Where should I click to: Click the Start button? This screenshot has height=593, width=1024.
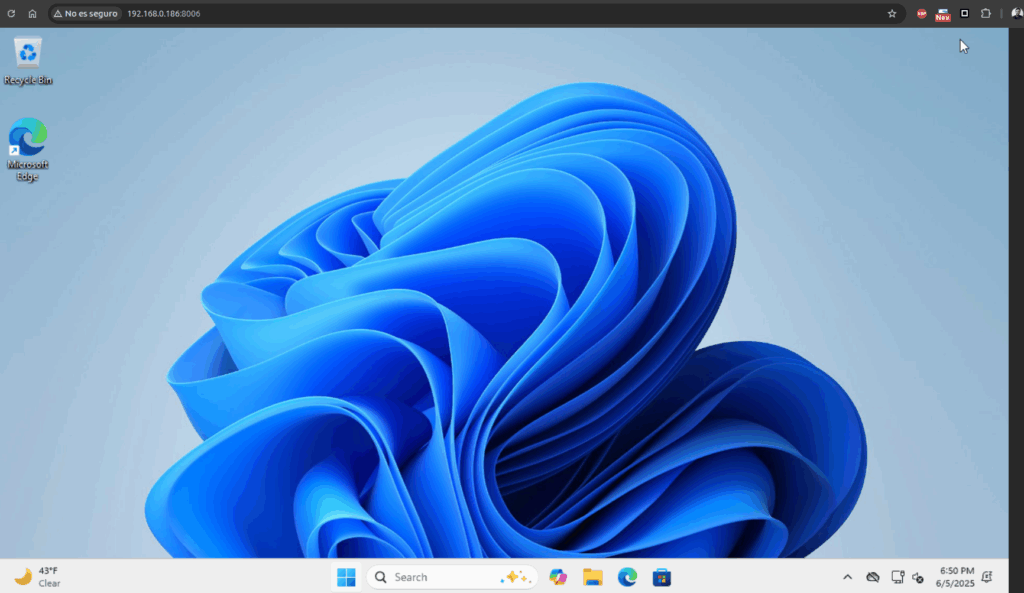tap(346, 577)
